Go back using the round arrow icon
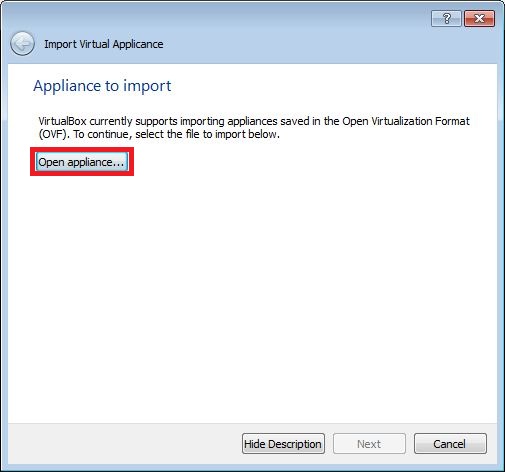The height and width of the screenshot is (472, 505). pos(22,44)
